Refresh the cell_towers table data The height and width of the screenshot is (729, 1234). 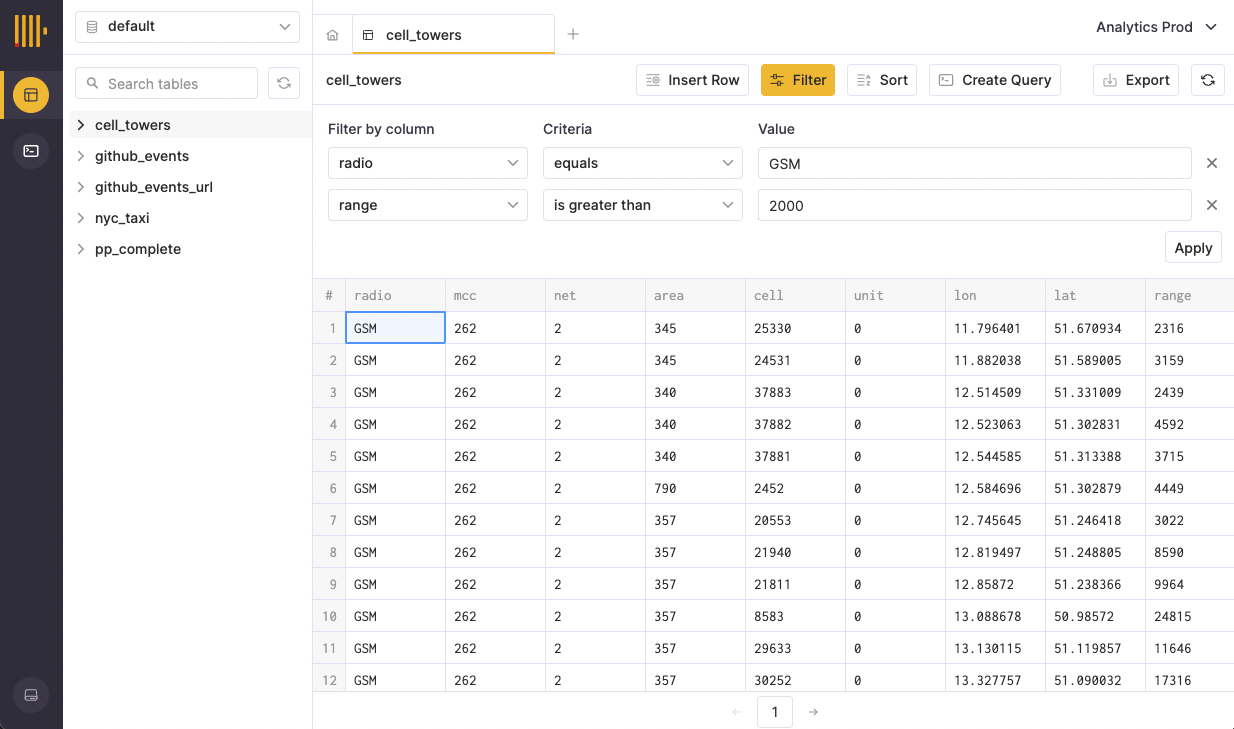pyautogui.click(x=1208, y=80)
